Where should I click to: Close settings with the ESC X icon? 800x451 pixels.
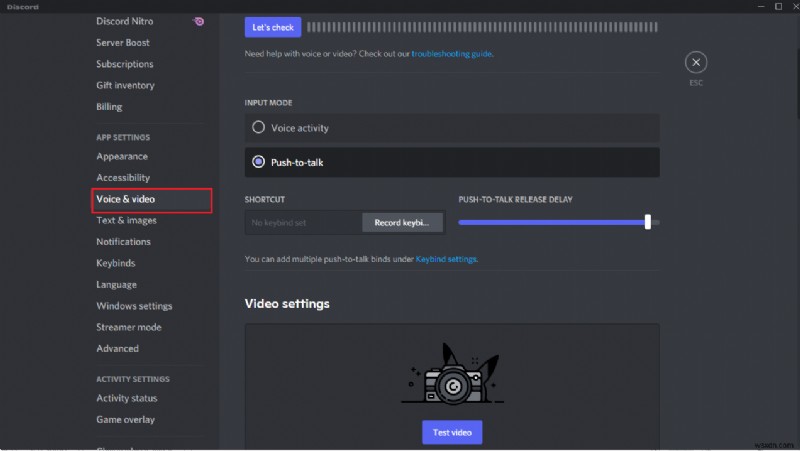tap(695, 62)
